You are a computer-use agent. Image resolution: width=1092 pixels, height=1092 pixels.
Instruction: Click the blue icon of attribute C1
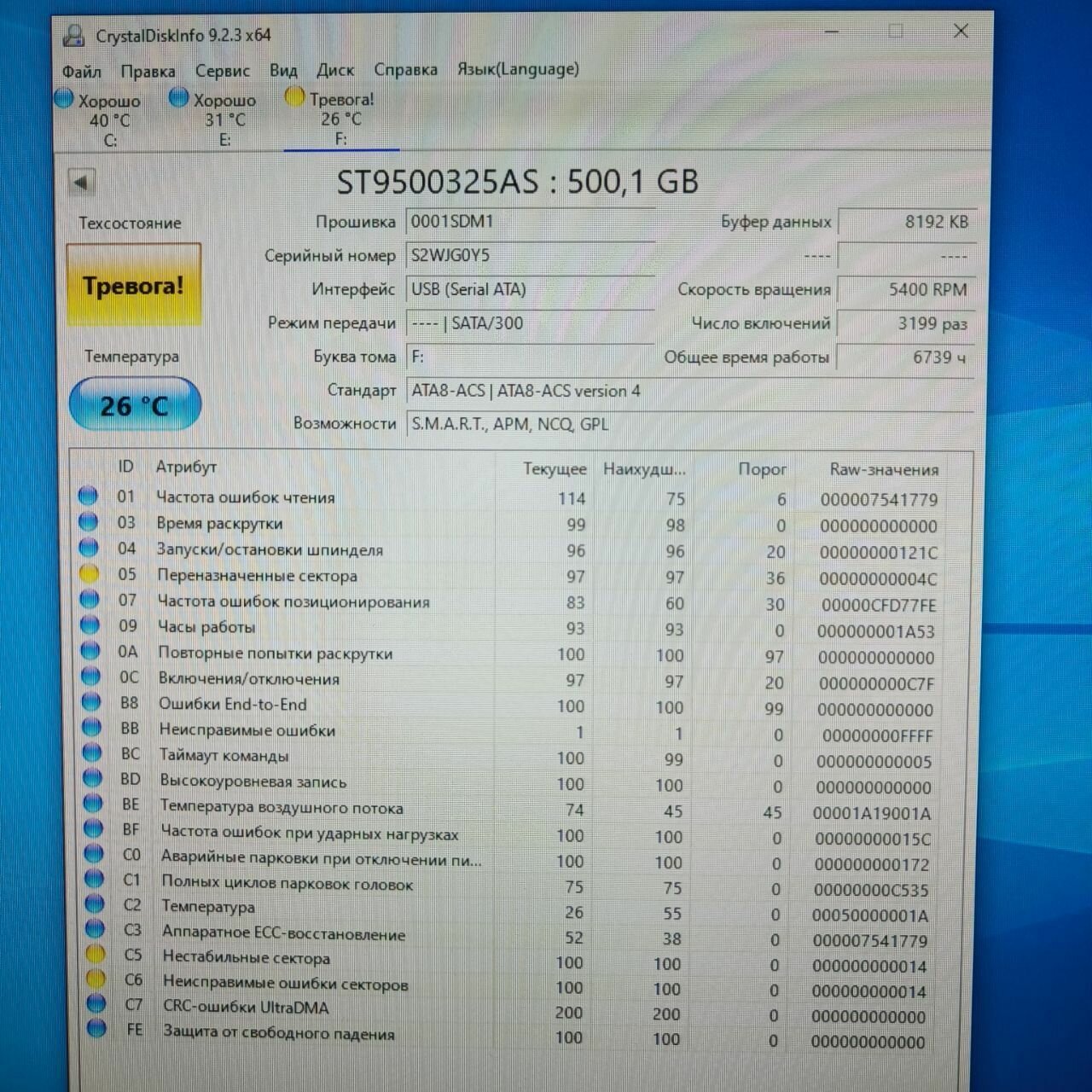click(x=94, y=879)
